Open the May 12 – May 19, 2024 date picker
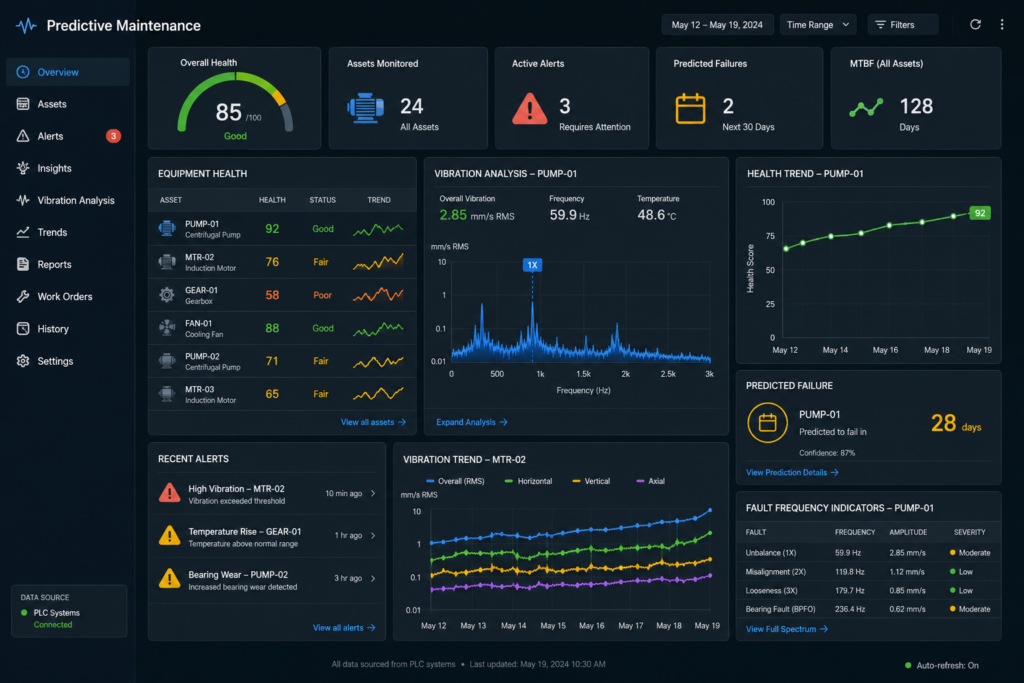This screenshot has width=1024, height=683. 717,25
